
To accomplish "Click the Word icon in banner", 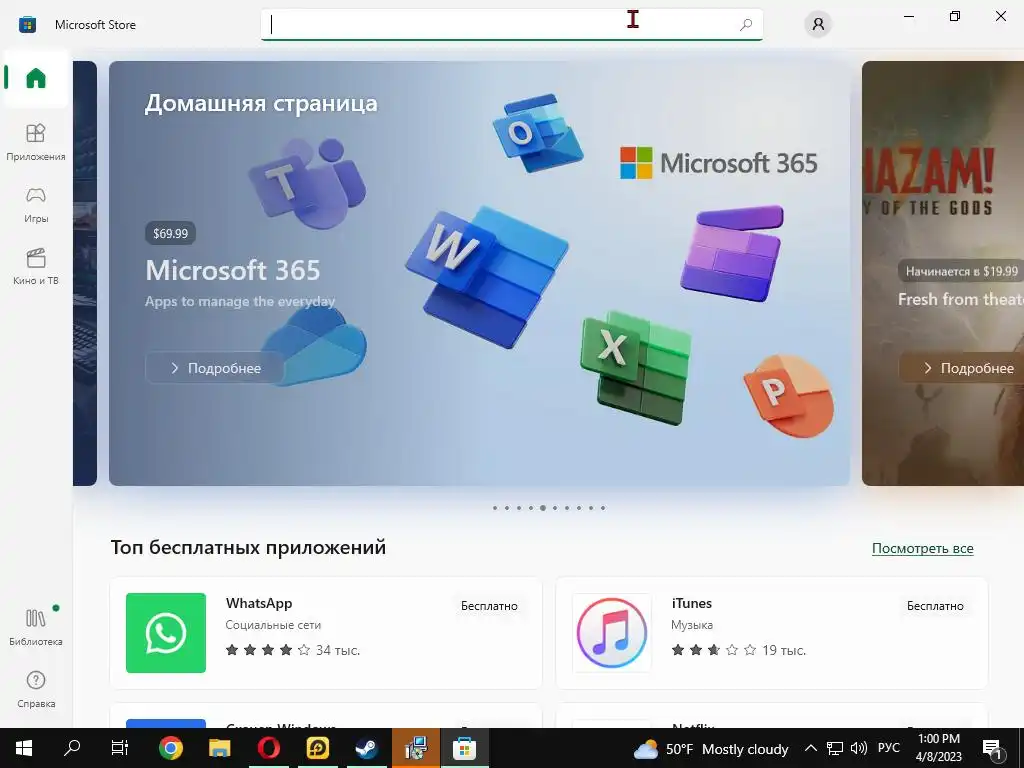I will 487,277.
